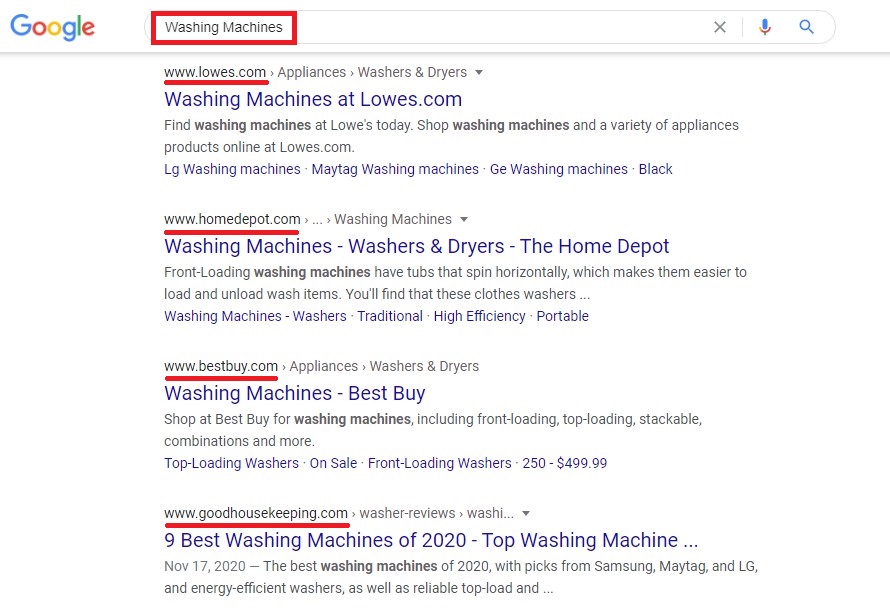Follow the Traditional sitelink
Viewport: 890px width, 608px height.
[x=390, y=316]
